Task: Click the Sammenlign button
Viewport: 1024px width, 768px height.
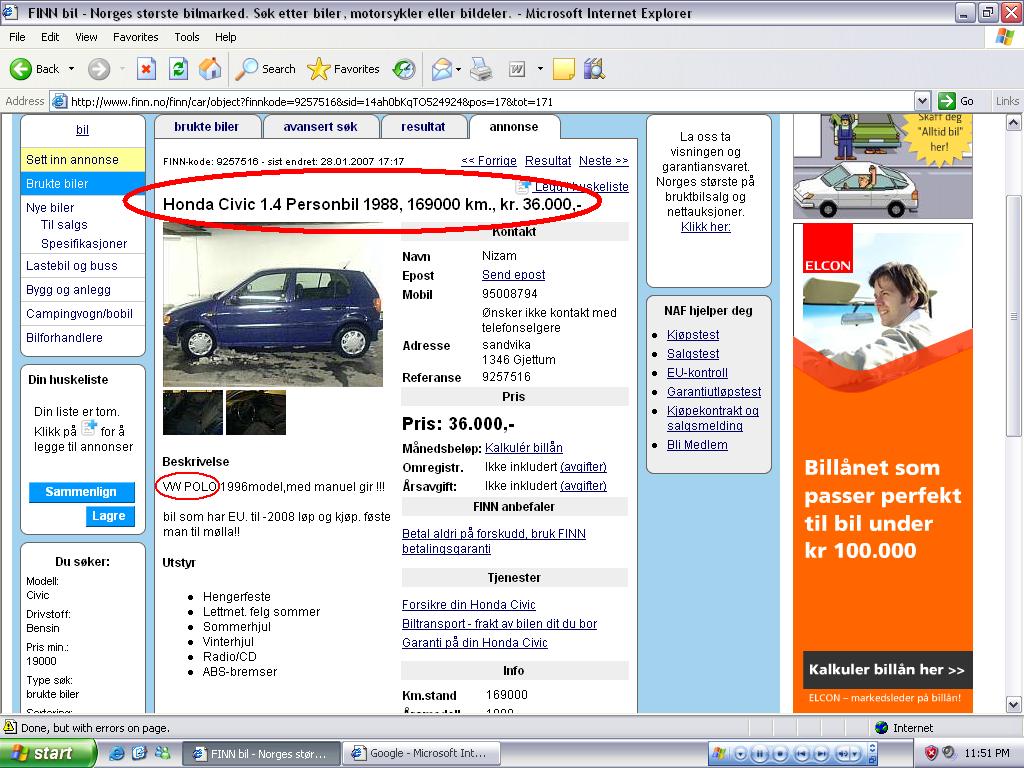Action: 82,492
